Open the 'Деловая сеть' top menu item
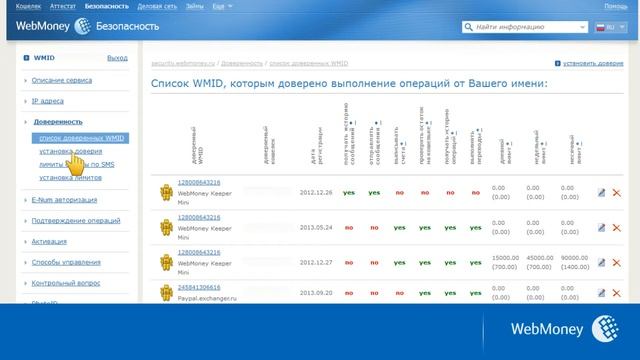Image resolution: width=640 pixels, height=360 pixels. coord(157,6)
